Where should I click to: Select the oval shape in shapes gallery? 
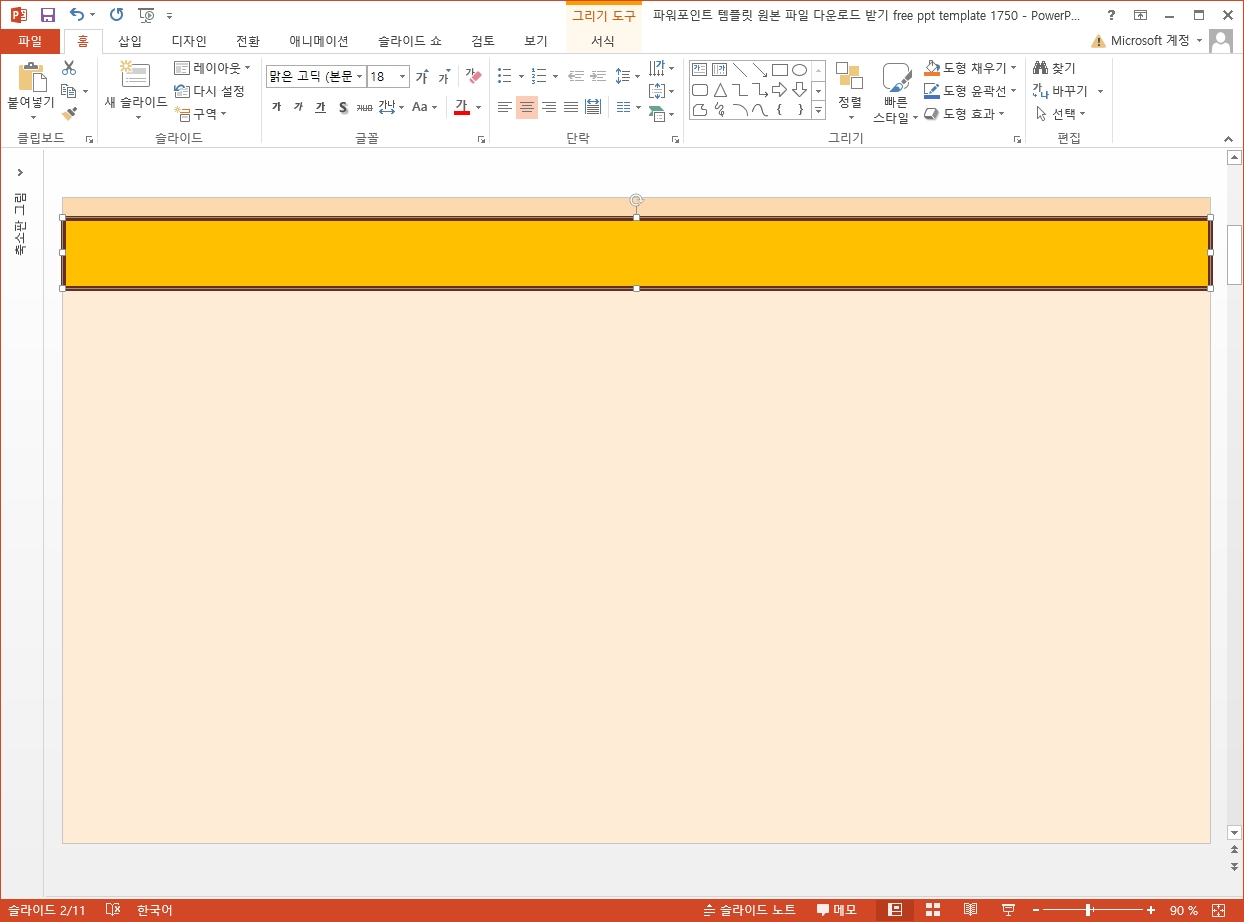point(799,70)
